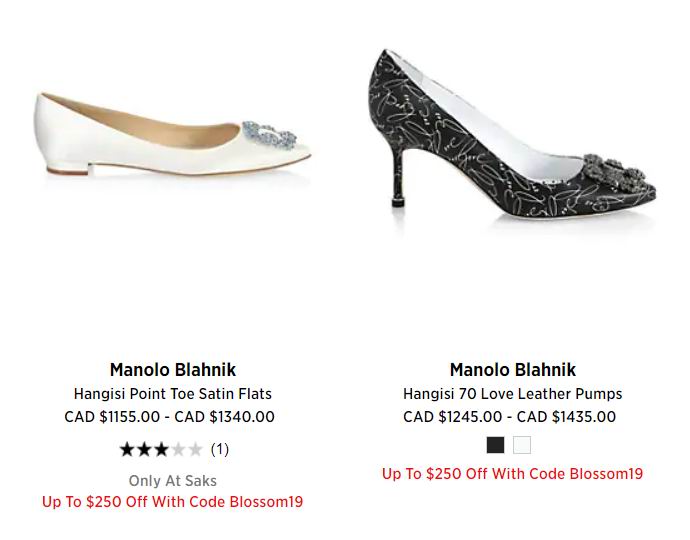Click Manolo Blahnik brand above Leather Pumps
The height and width of the screenshot is (540, 690).
(513, 370)
